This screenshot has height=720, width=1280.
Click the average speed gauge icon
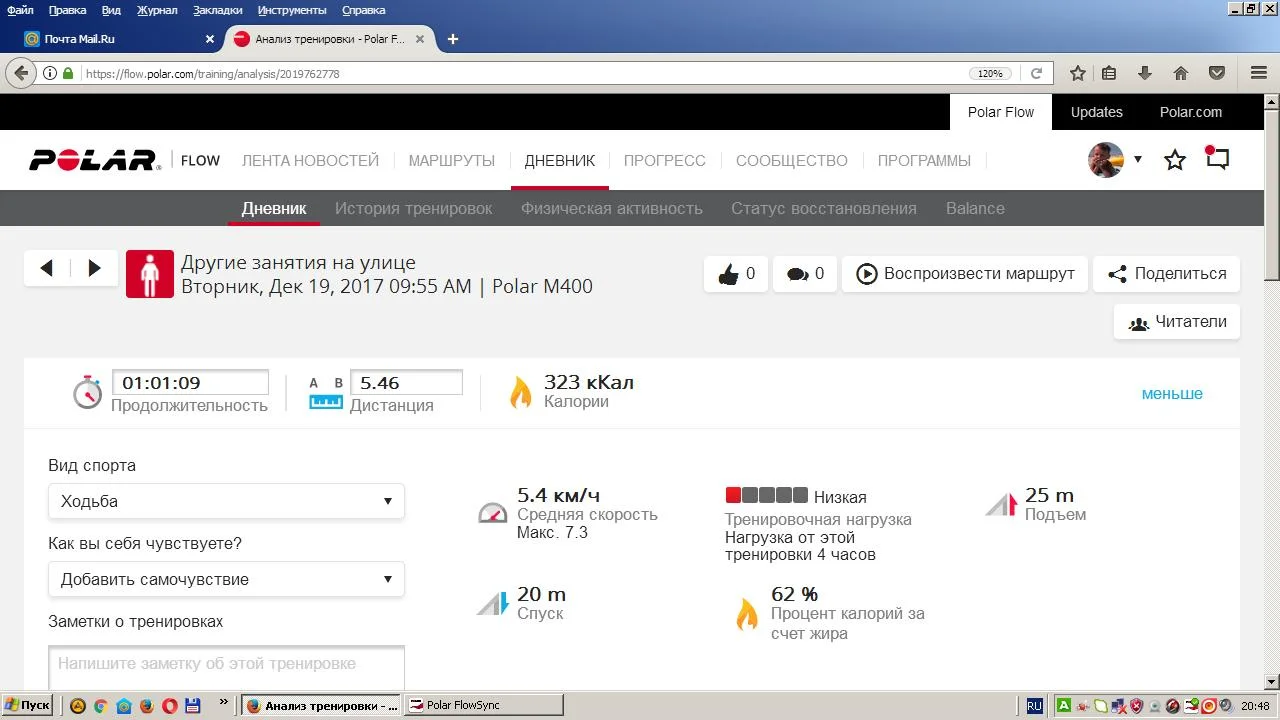point(493,513)
